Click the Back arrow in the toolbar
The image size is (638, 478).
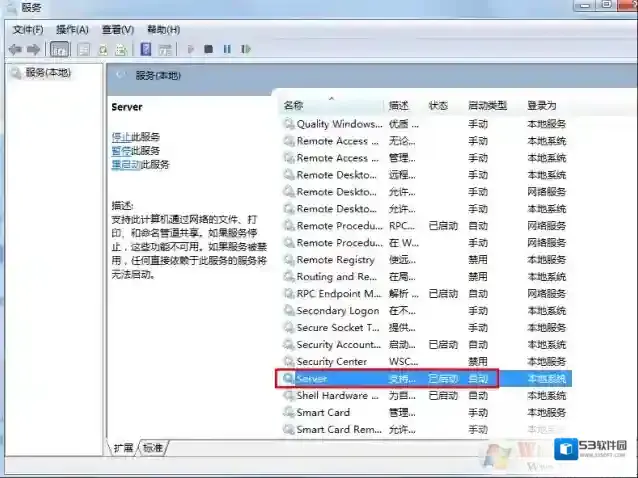point(14,49)
